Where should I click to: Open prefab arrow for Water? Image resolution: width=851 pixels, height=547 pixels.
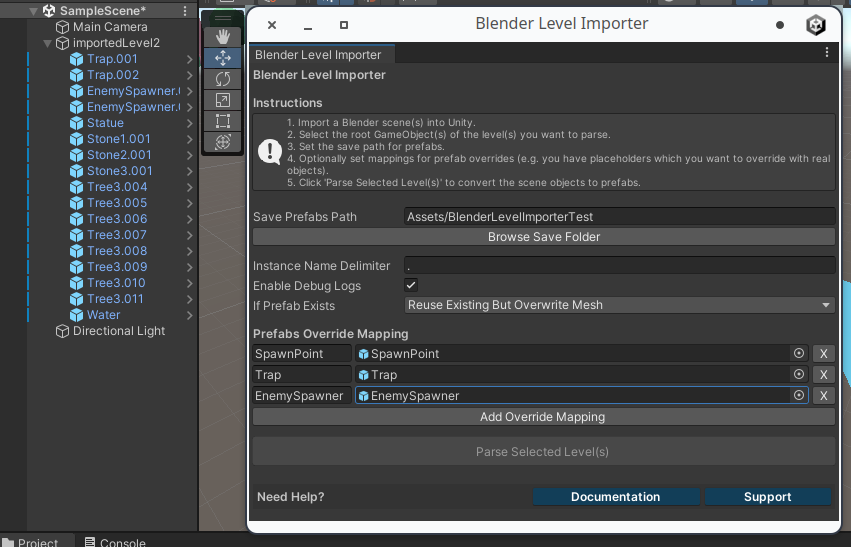189,315
